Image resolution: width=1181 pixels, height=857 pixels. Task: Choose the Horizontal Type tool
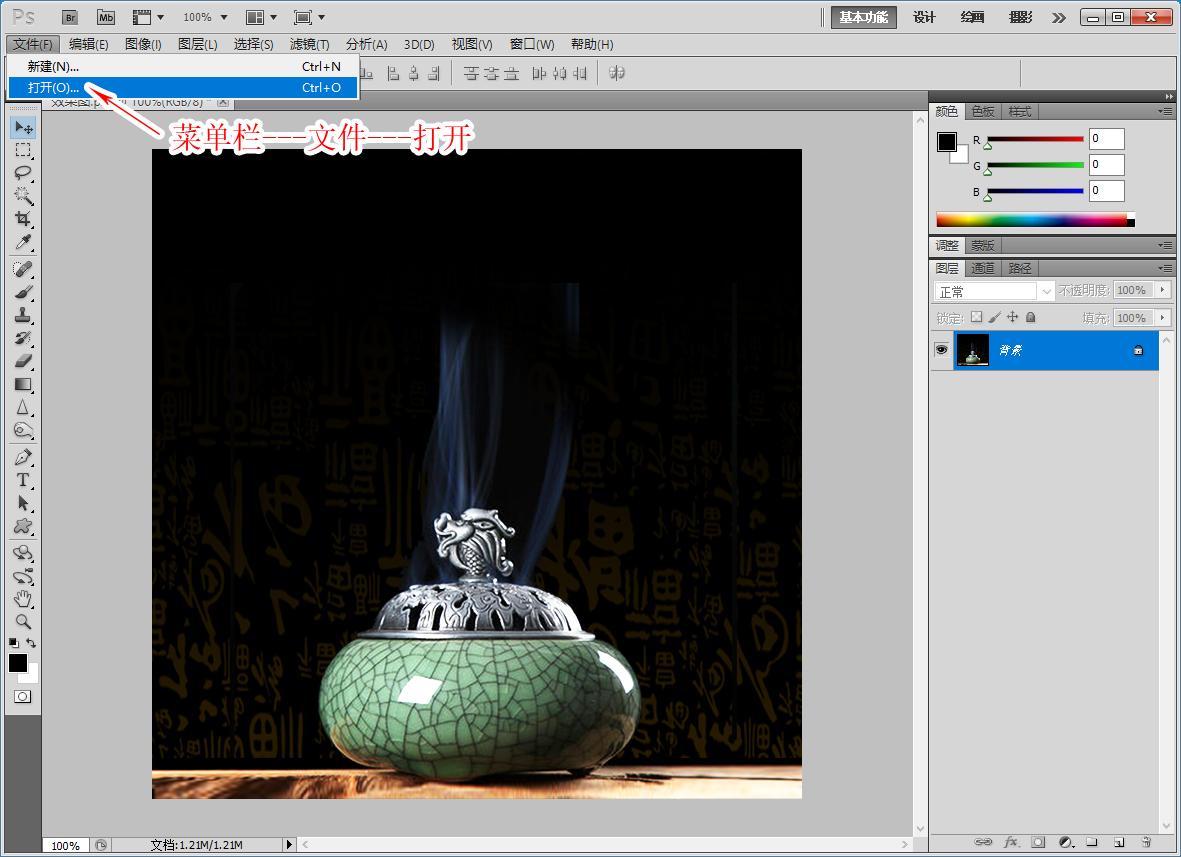(x=23, y=481)
